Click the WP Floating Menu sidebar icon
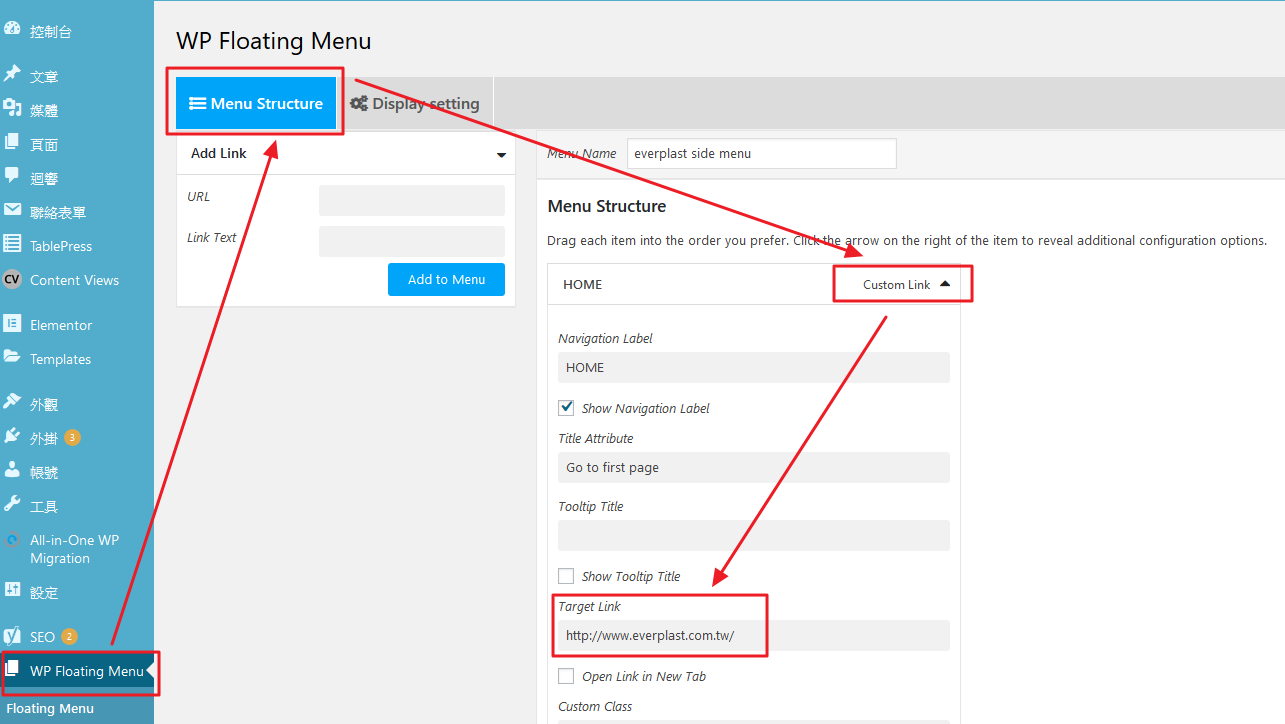Image resolution: width=1285 pixels, height=724 pixels. click(12, 669)
